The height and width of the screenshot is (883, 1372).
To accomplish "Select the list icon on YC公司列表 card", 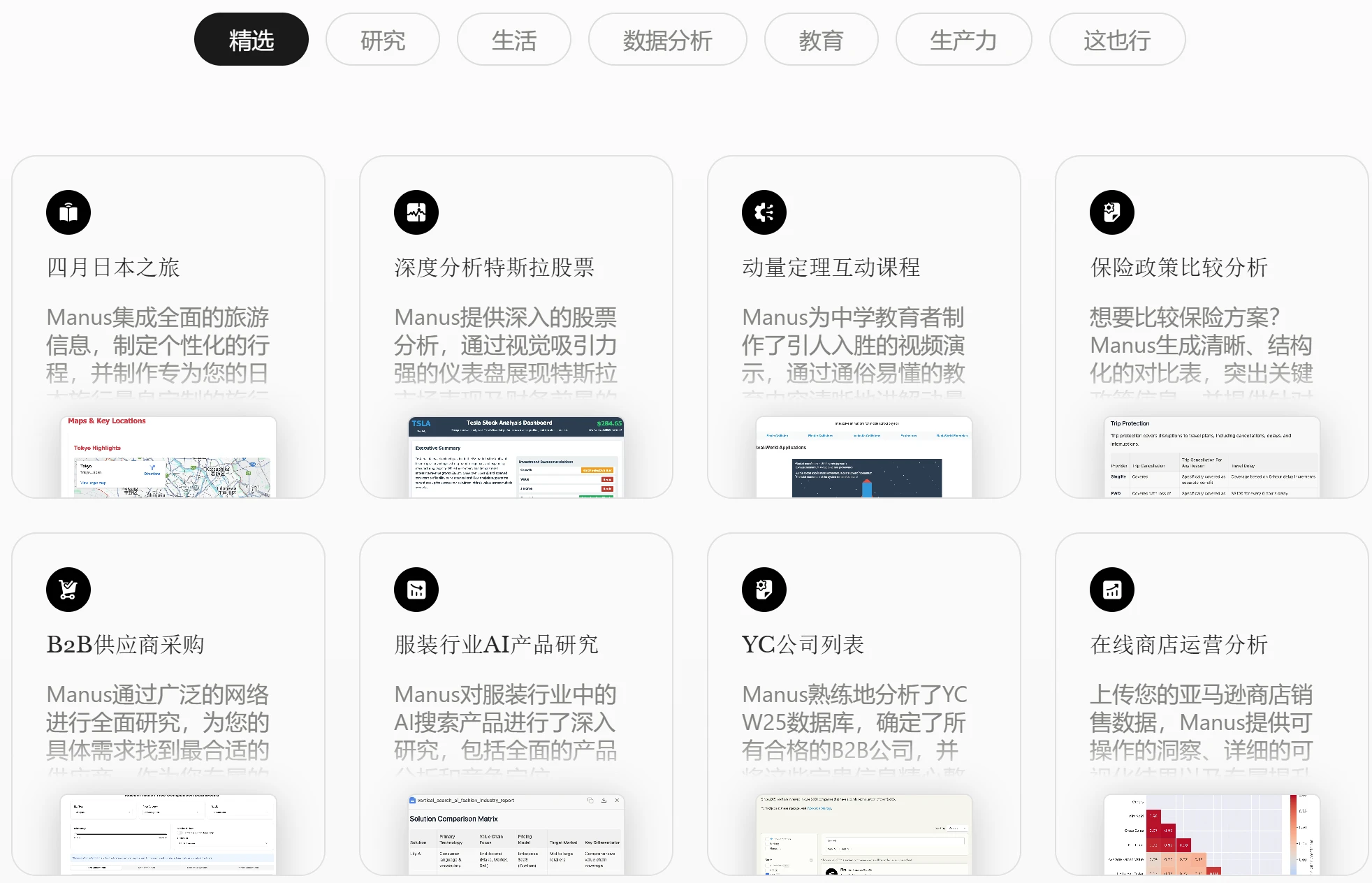I will [764, 589].
